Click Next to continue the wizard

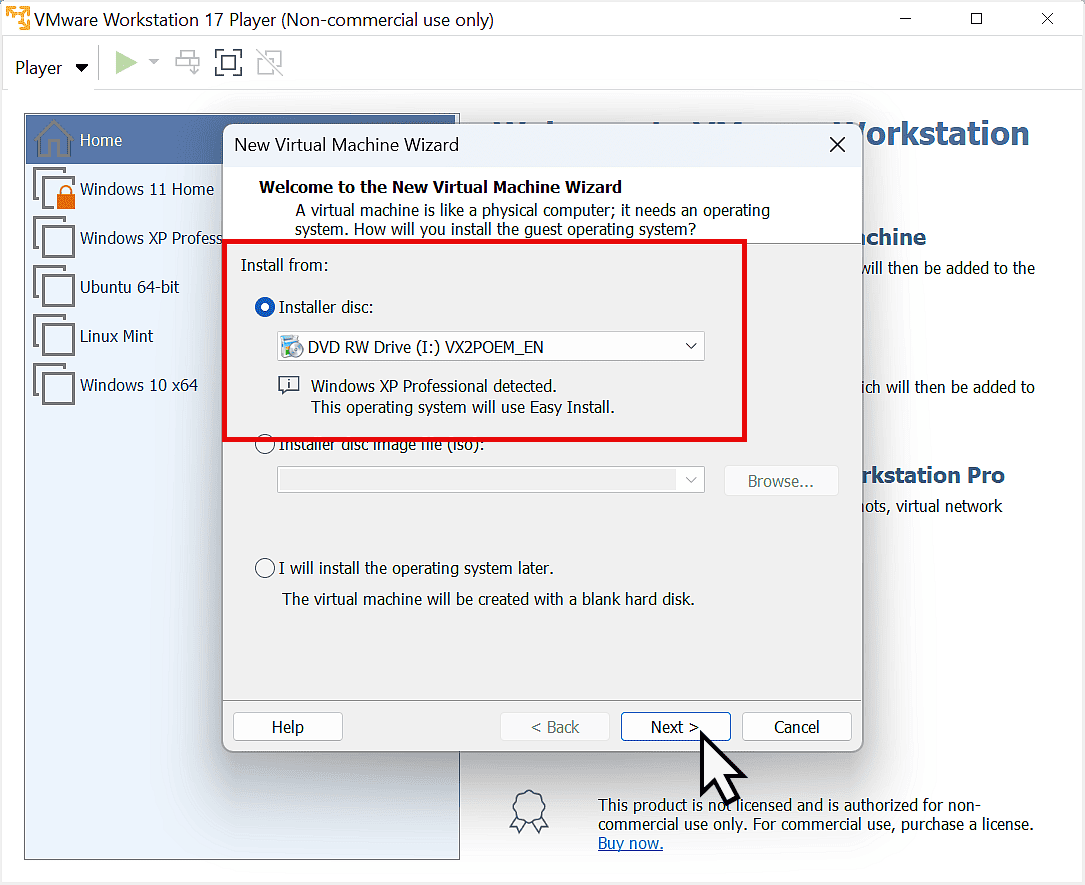pos(675,726)
